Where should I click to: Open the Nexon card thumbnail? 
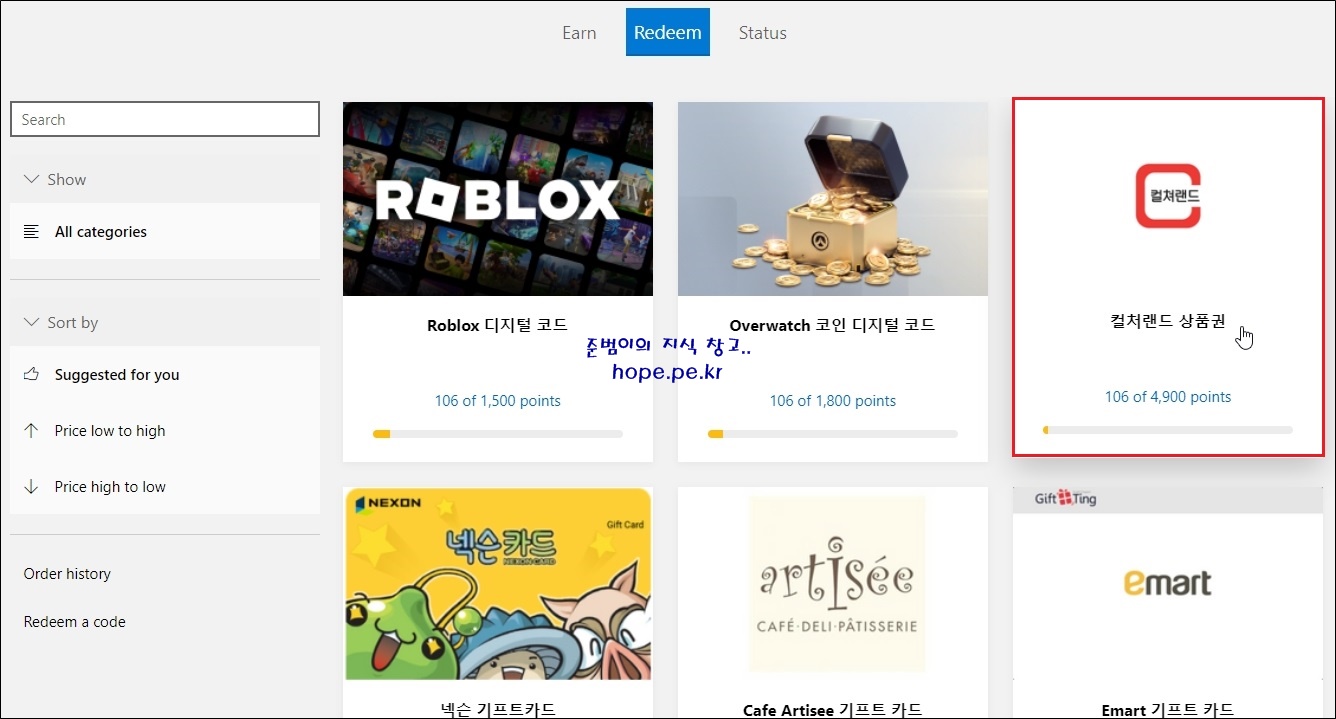coord(498,584)
